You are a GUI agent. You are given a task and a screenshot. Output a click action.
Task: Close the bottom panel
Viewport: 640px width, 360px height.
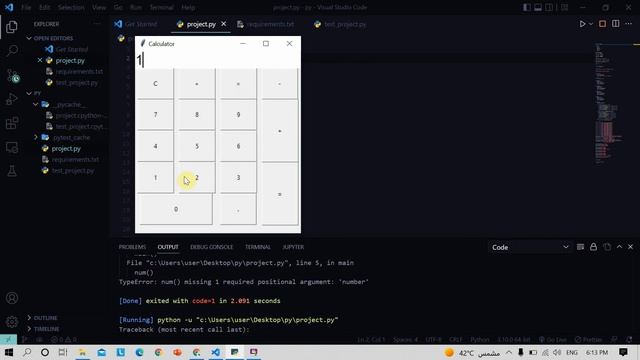point(631,247)
